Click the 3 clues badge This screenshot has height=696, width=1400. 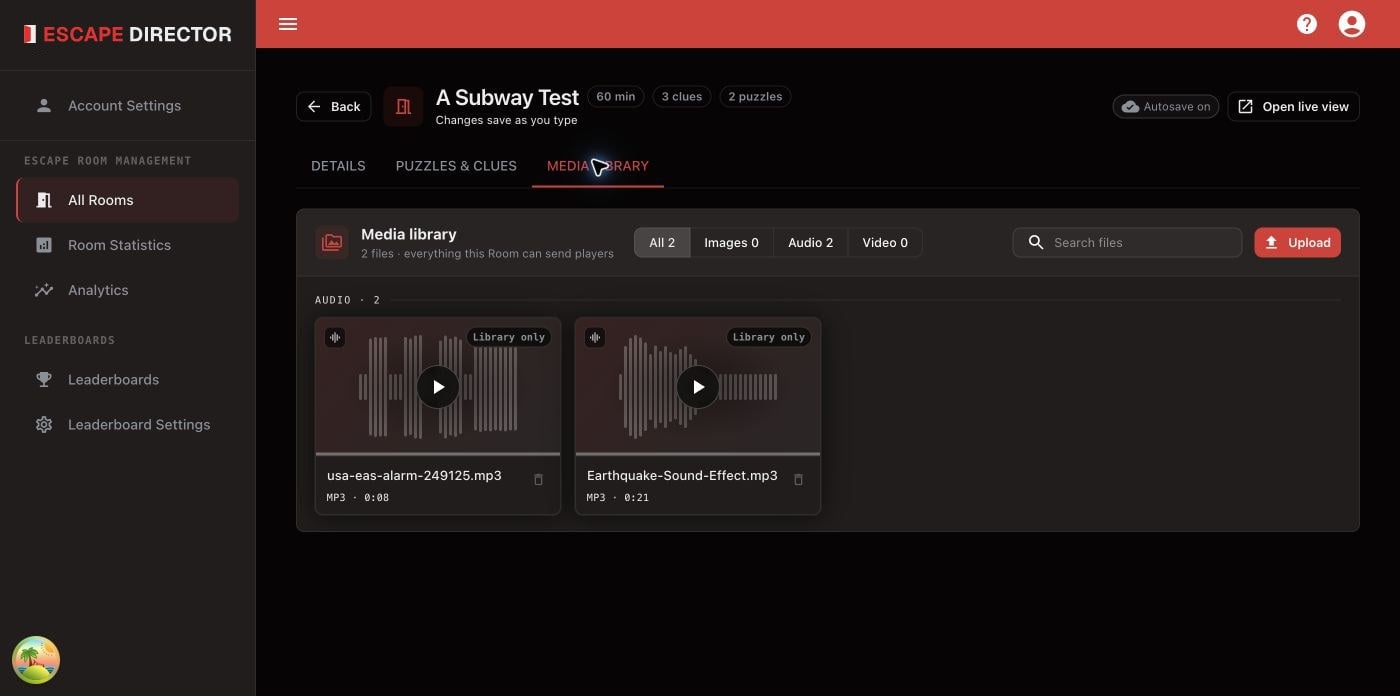click(682, 97)
